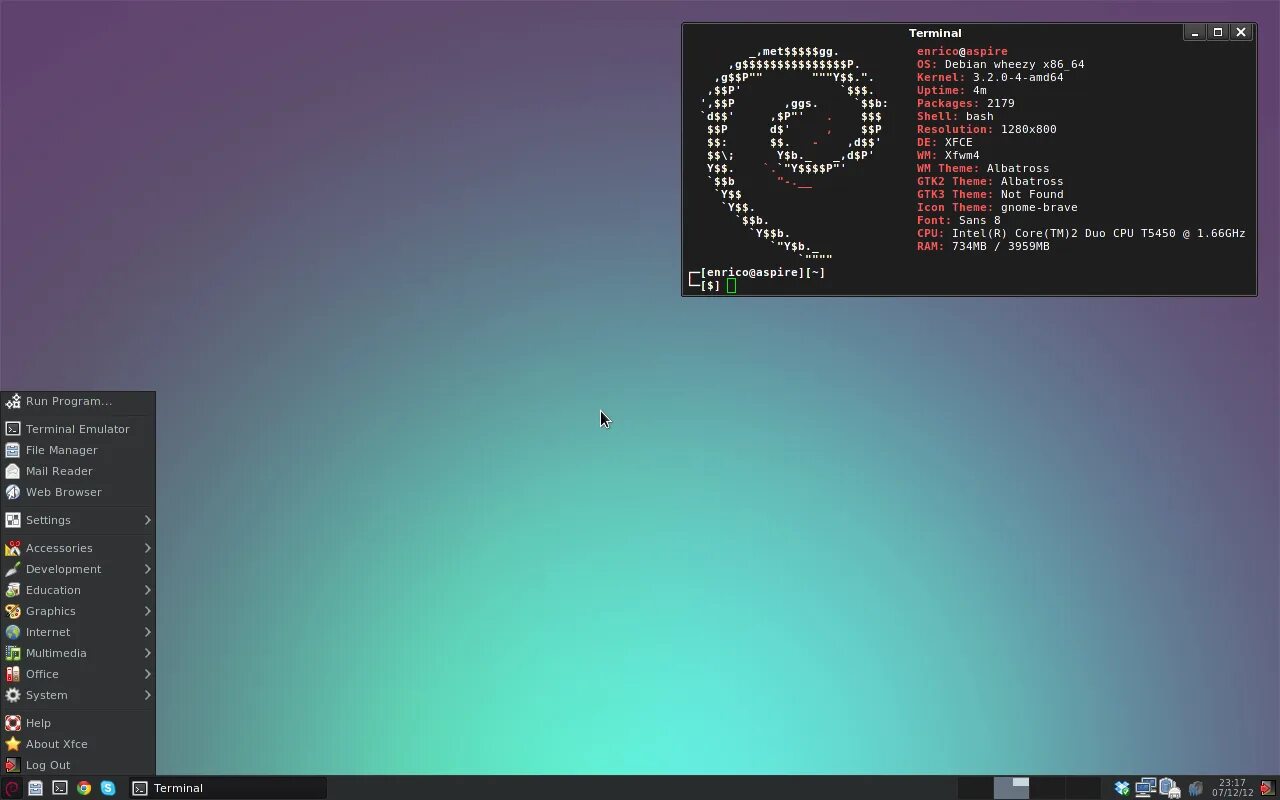
Task: Expand the Internet submenu
Action: point(78,632)
